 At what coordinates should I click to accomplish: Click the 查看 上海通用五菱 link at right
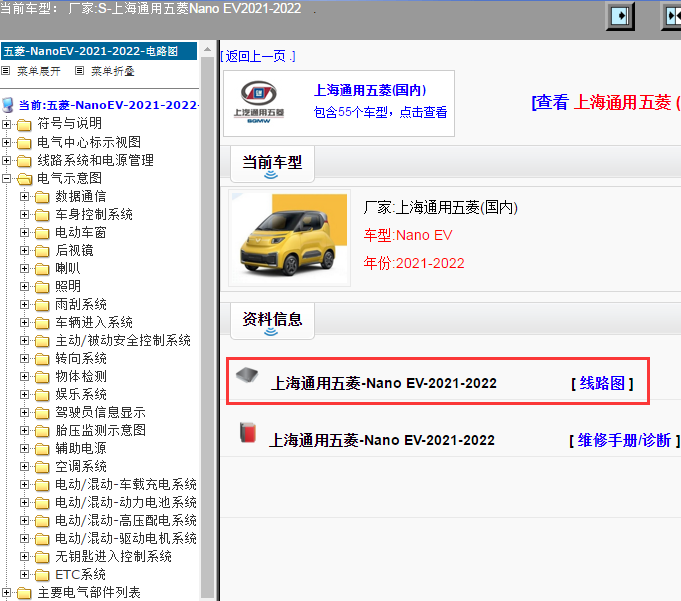[x=606, y=103]
